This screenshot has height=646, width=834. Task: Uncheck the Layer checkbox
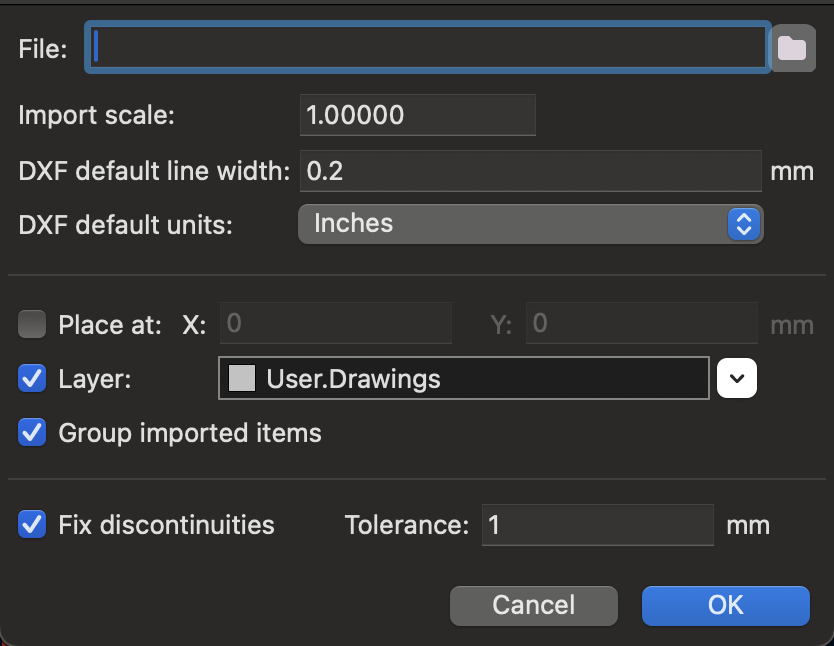click(33, 379)
